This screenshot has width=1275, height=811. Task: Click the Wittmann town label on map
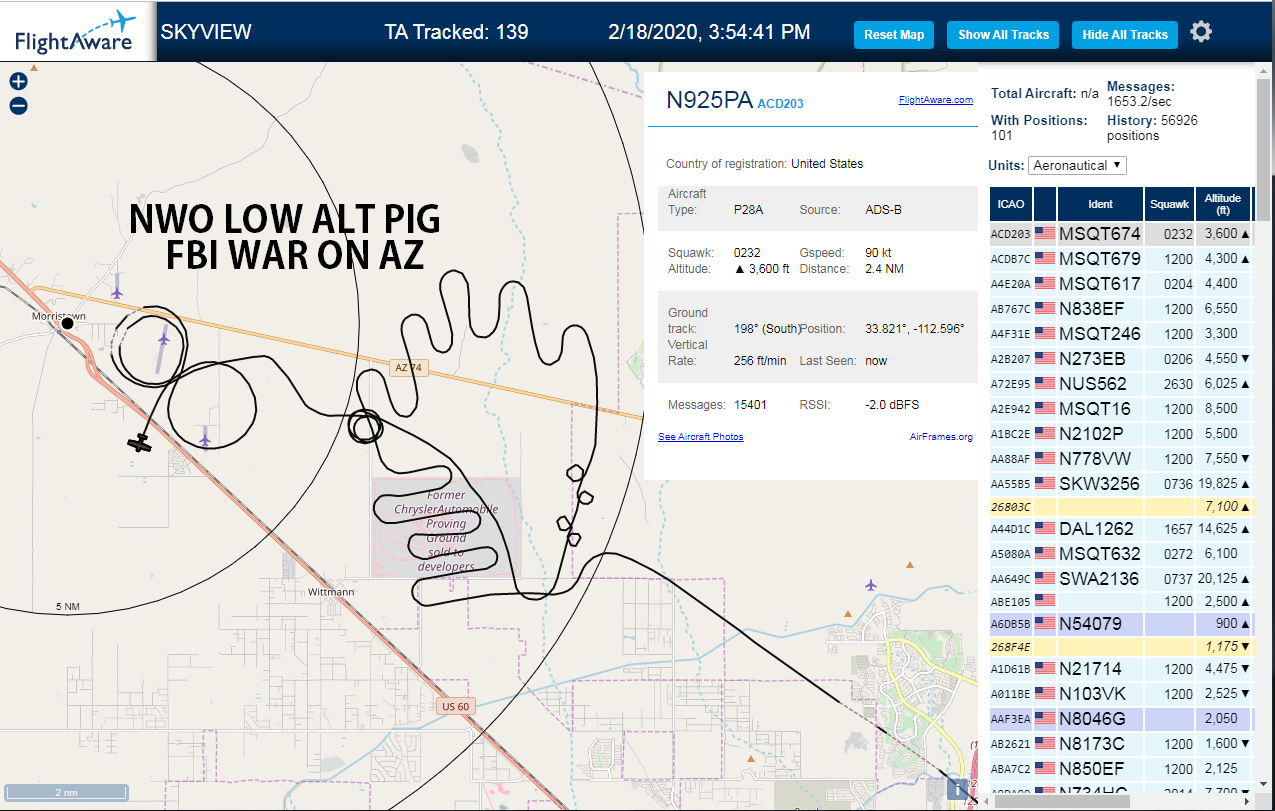(x=330, y=592)
